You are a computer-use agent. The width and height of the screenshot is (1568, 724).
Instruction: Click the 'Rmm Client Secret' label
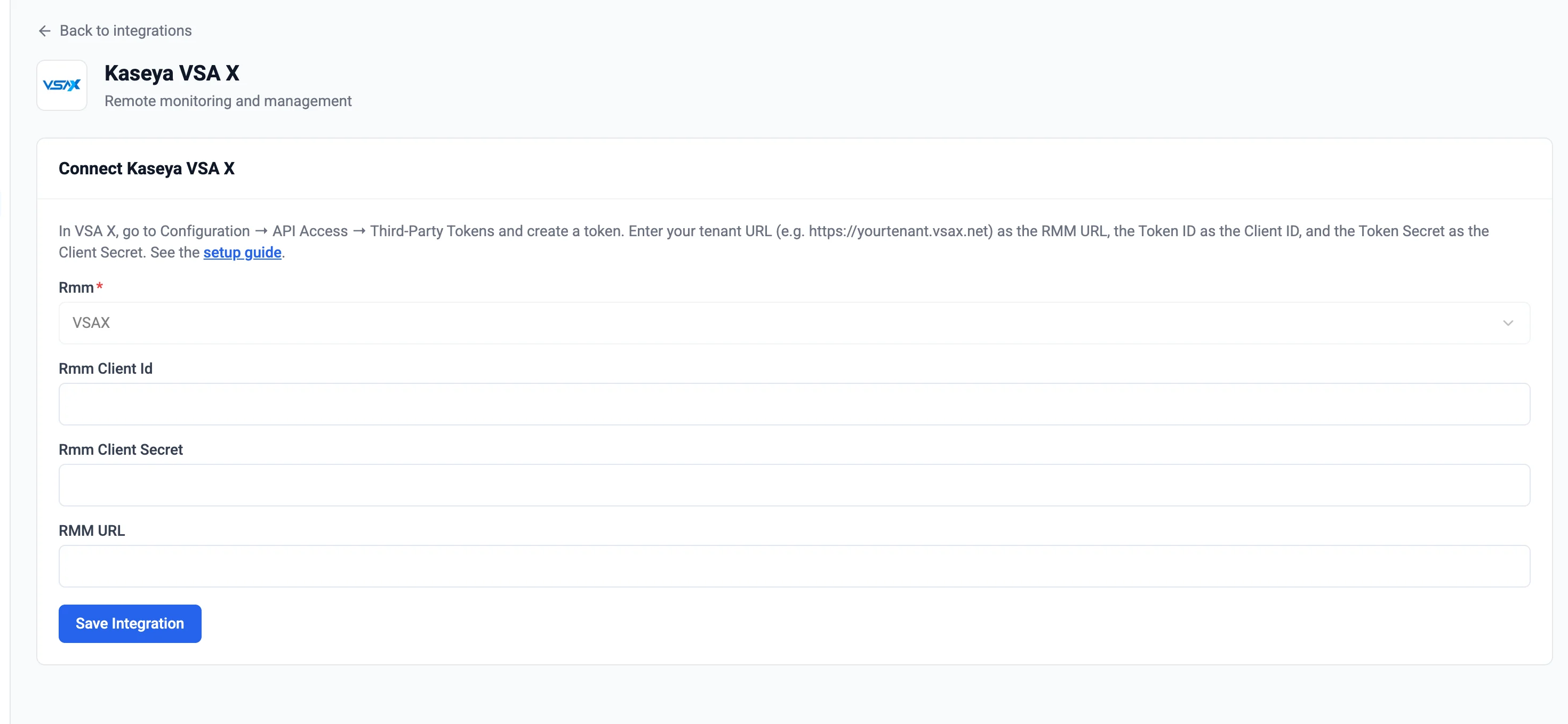[121, 449]
